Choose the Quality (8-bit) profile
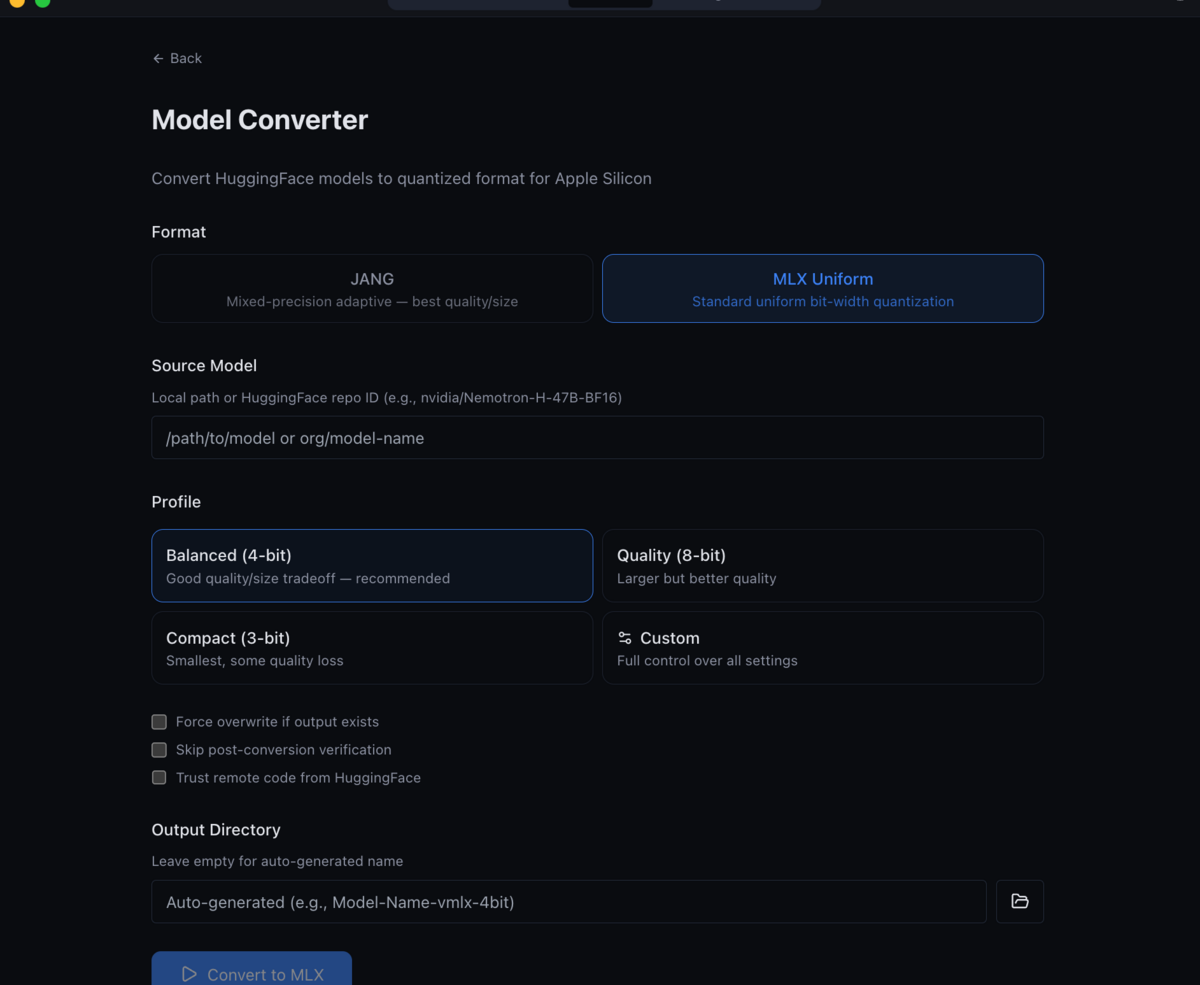The width and height of the screenshot is (1200, 985). click(x=822, y=565)
